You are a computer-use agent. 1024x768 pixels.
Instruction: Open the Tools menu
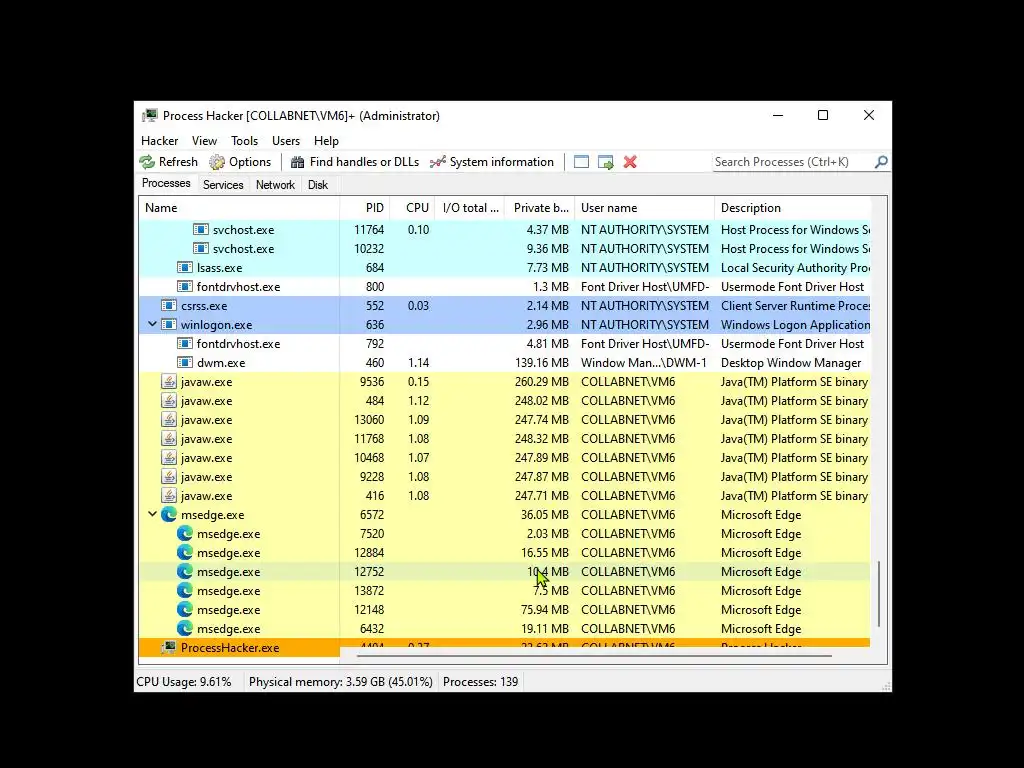click(x=244, y=141)
